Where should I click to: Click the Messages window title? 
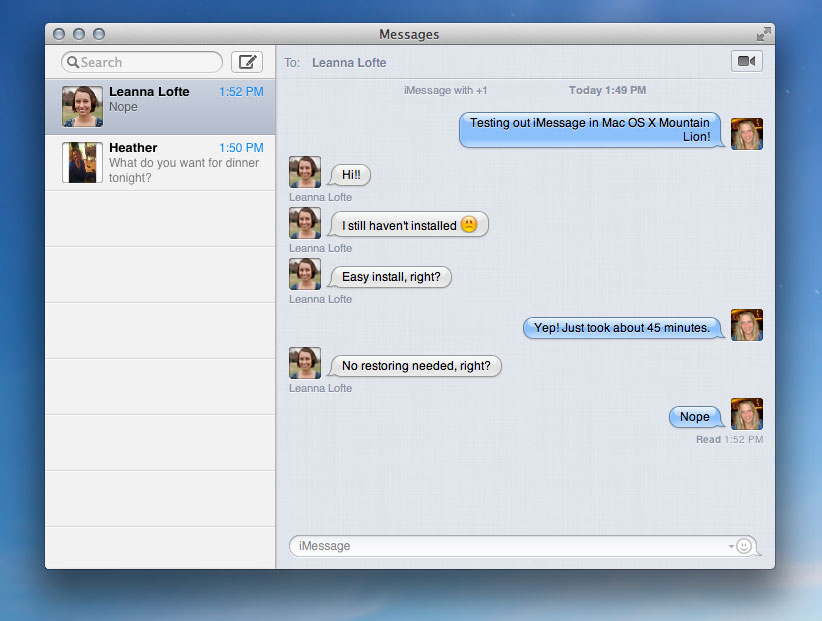pyautogui.click(x=409, y=34)
